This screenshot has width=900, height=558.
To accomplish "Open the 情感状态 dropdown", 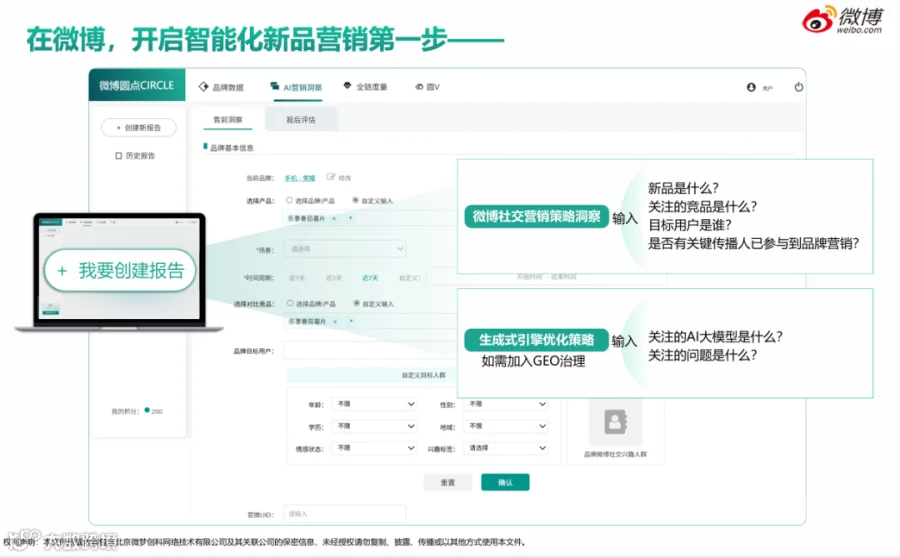I will 375,448.
